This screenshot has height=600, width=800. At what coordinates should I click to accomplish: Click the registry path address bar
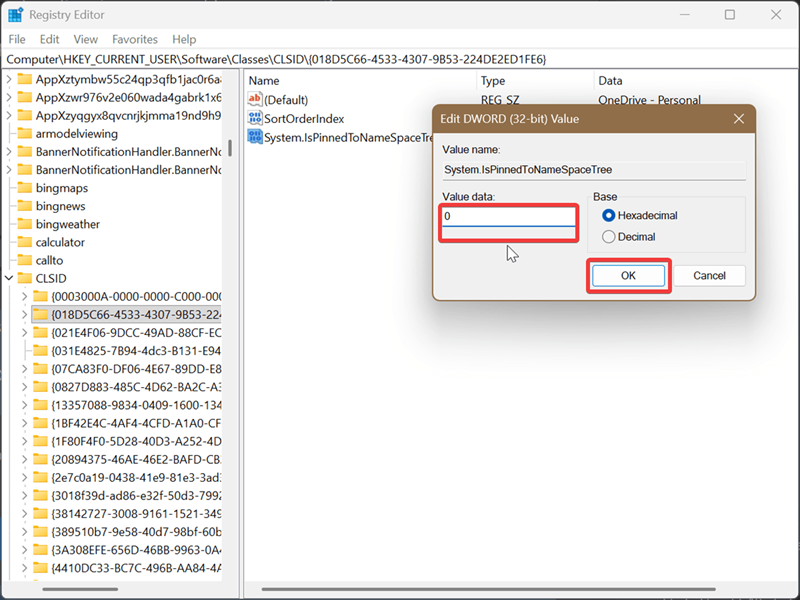coord(399,59)
